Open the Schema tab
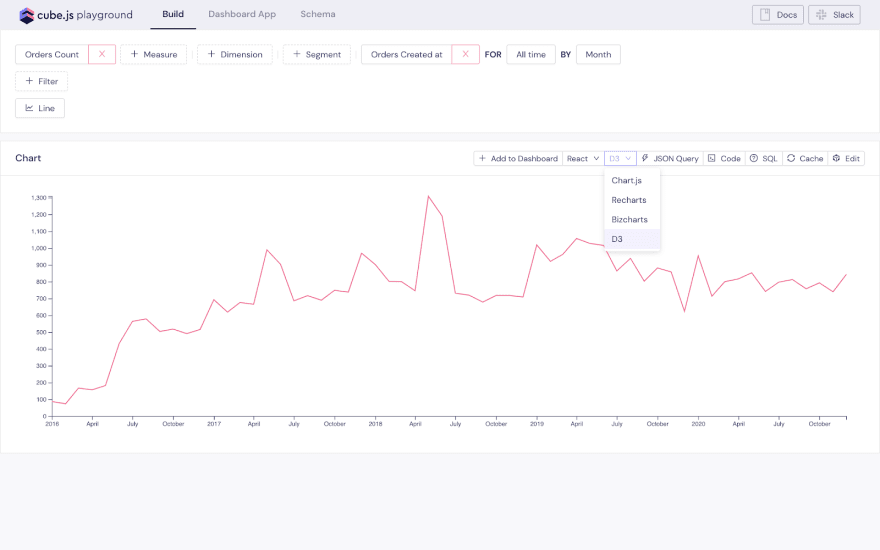Viewport: 880px width, 550px height. pos(318,15)
